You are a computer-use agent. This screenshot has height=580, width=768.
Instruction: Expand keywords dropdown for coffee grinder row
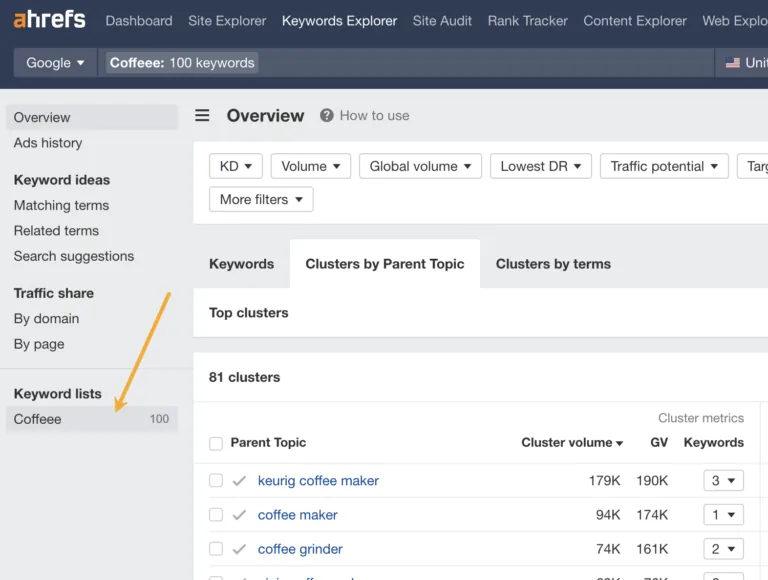click(x=723, y=549)
